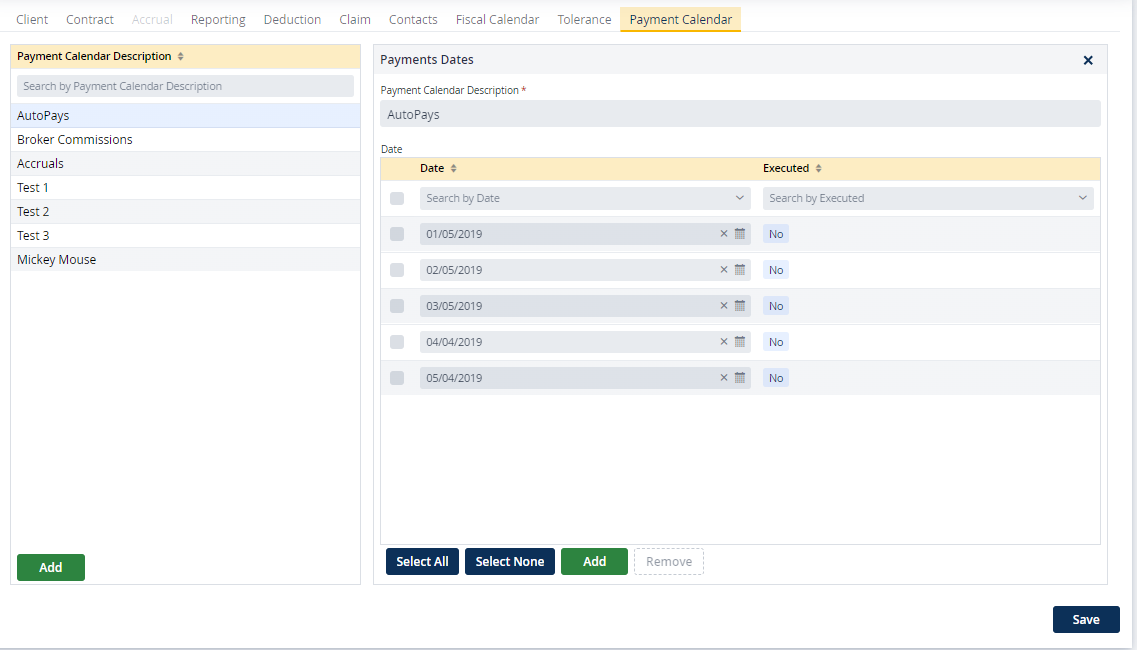Click the Save button
This screenshot has height=650, width=1137.
tap(1085, 619)
